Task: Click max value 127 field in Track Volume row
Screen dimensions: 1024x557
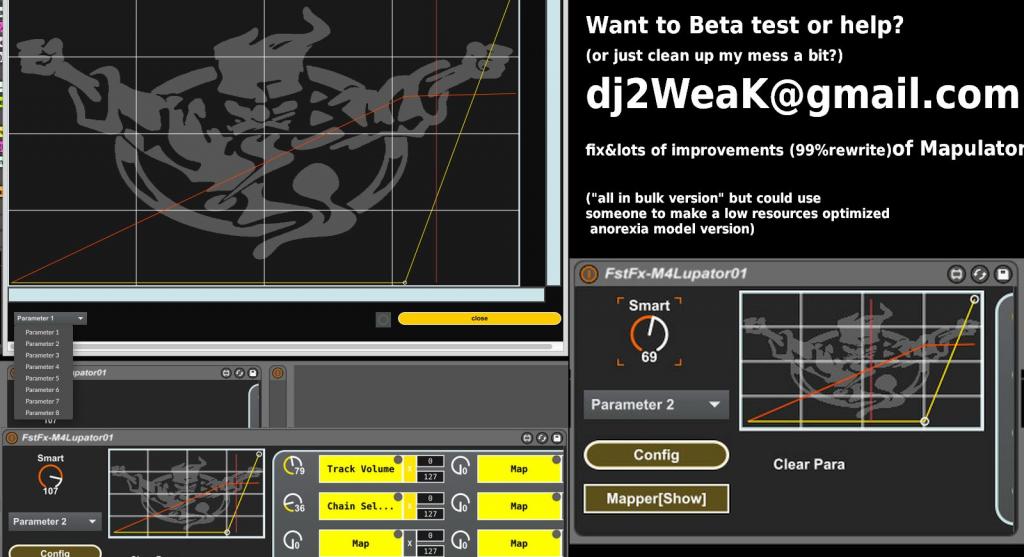Action: (430, 477)
